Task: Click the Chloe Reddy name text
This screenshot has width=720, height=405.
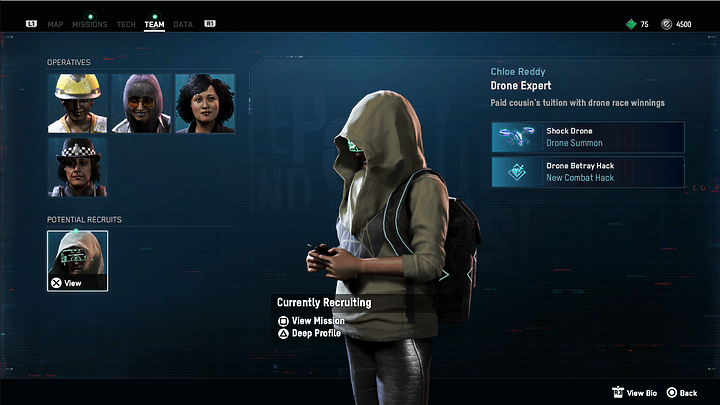Action: coord(518,72)
